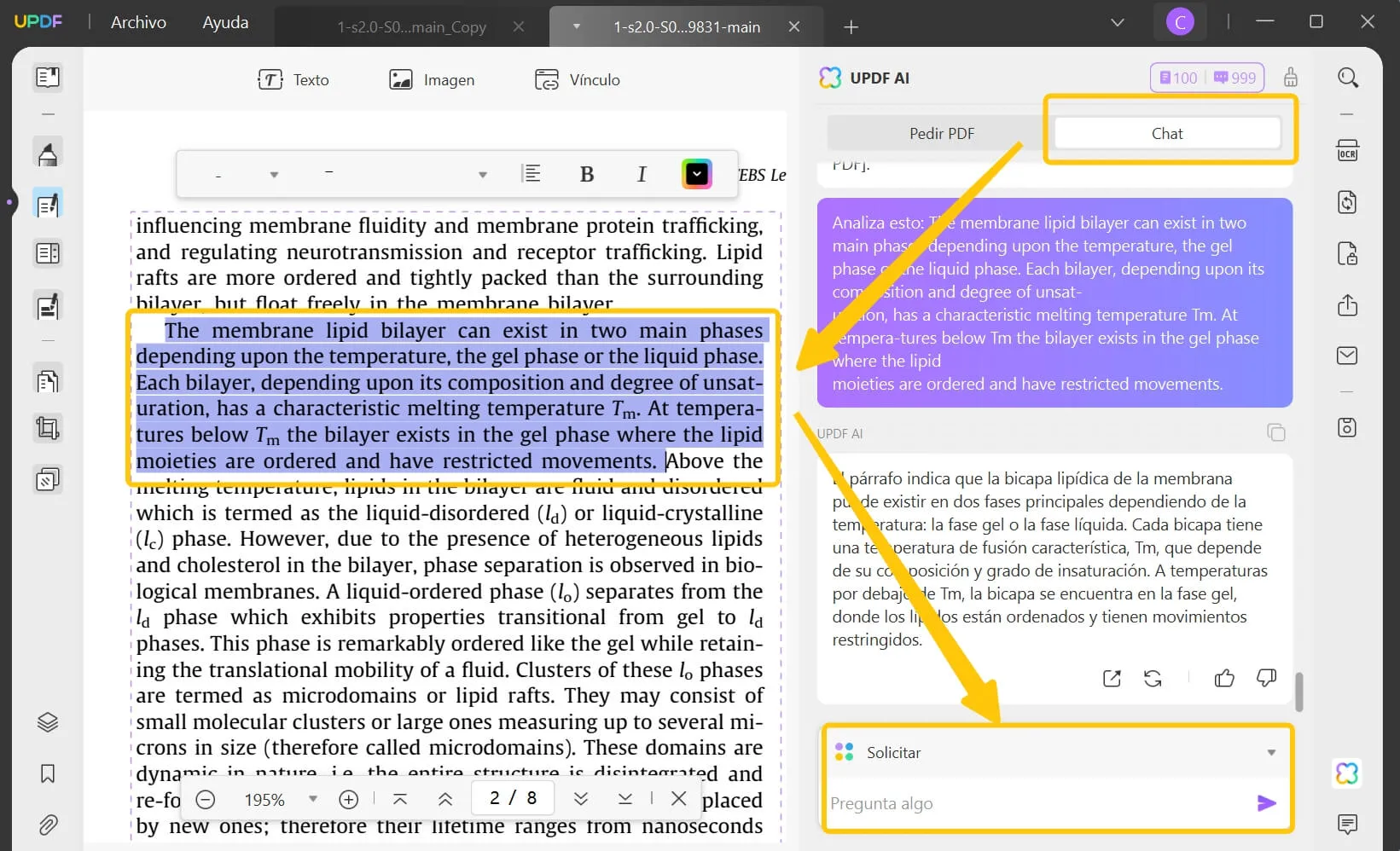The image size is (1400, 851).
Task: Click the AI credits counter 100 | 999
Action: coord(1207,78)
